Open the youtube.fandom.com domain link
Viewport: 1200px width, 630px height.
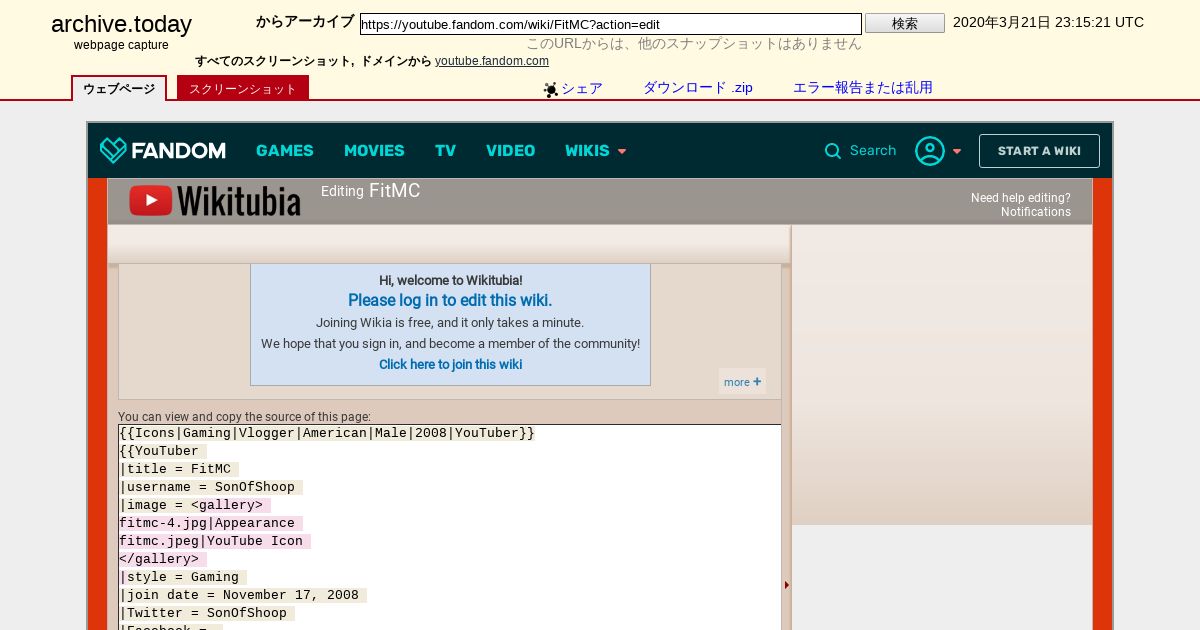[492, 61]
